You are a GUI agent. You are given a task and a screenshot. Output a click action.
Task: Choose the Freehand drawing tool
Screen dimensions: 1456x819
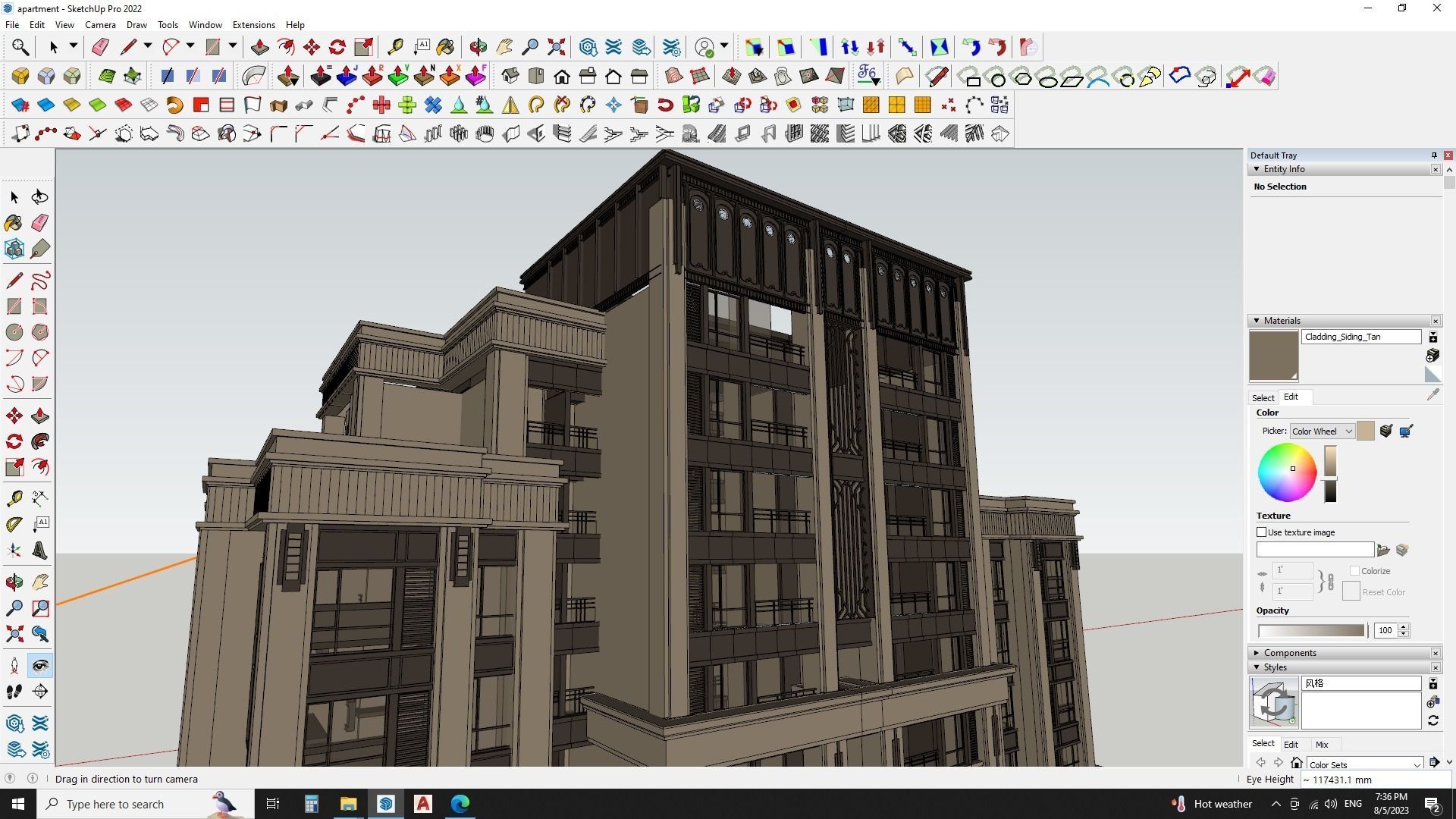click(x=40, y=281)
